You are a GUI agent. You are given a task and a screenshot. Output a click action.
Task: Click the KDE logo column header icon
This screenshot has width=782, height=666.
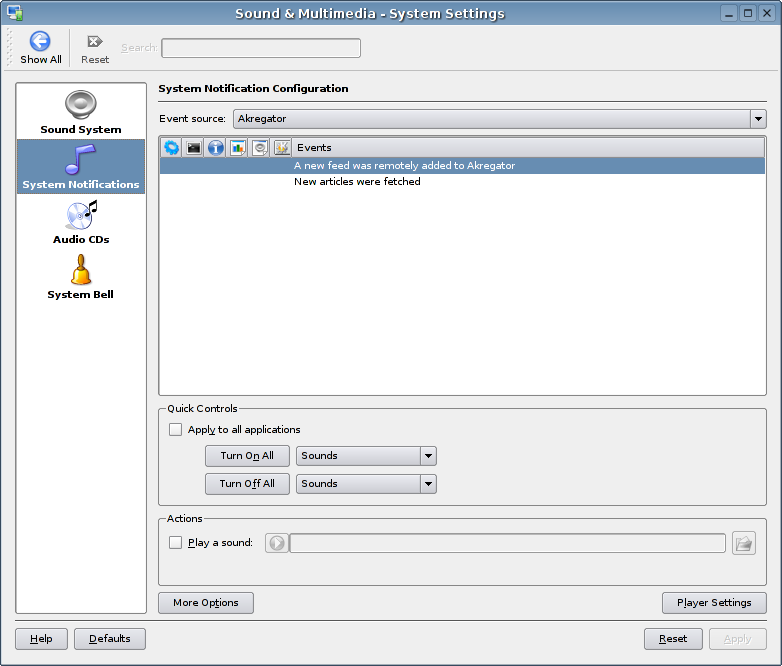(x=282, y=148)
